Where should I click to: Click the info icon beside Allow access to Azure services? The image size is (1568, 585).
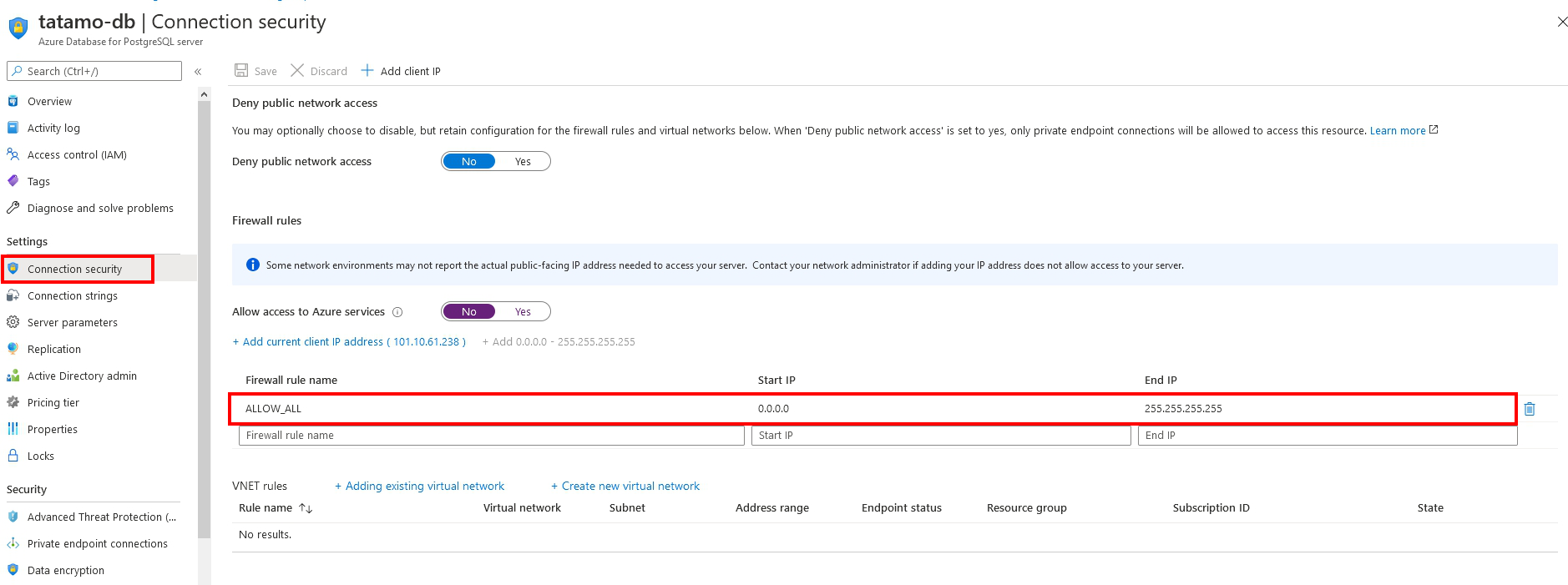[x=397, y=312]
